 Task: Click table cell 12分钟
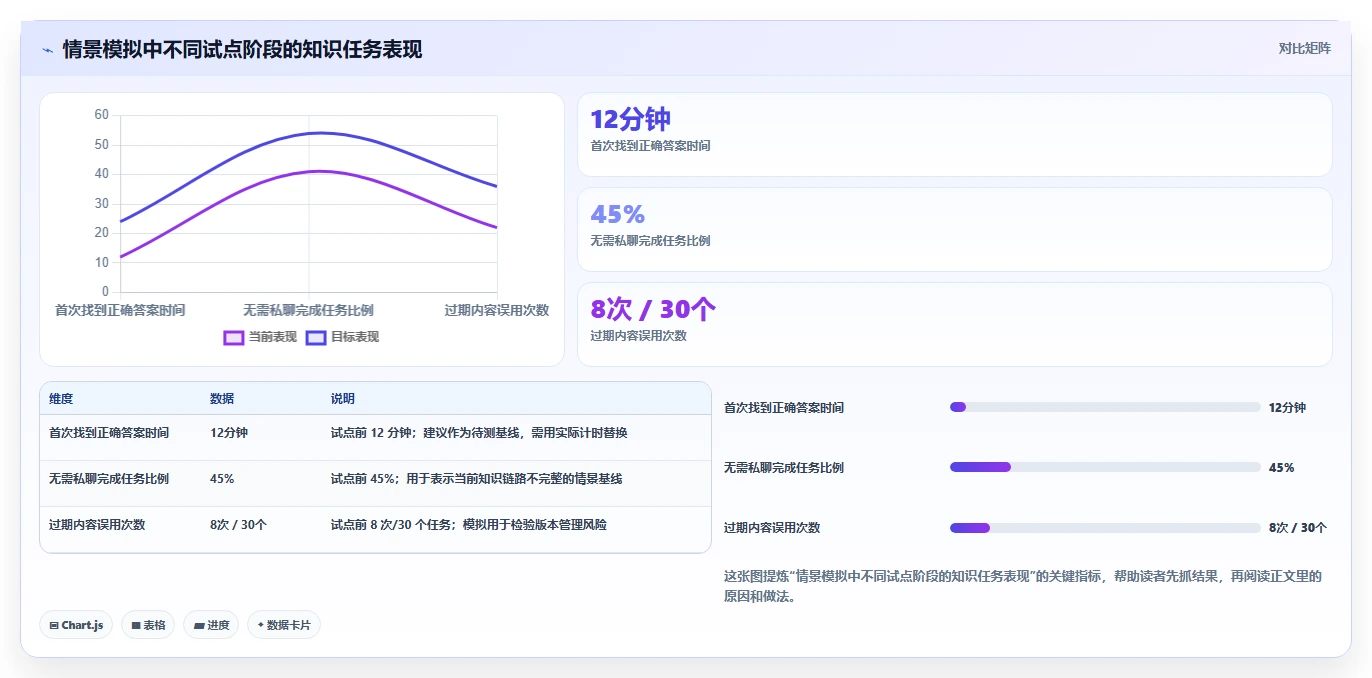click(x=229, y=433)
